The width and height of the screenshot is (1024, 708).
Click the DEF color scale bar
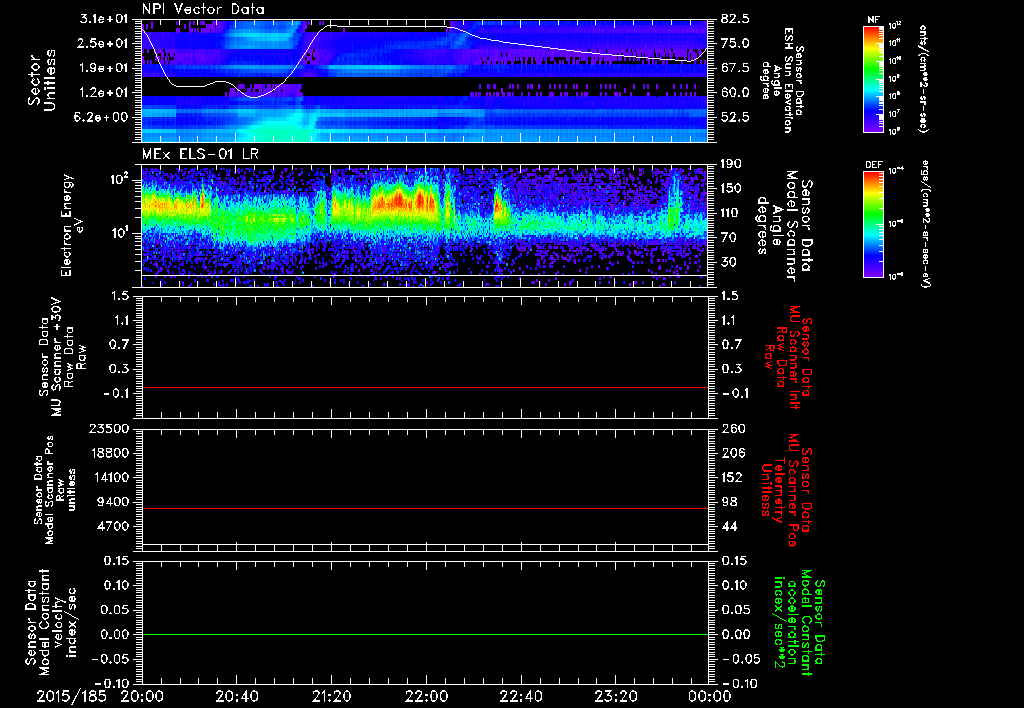tap(873, 222)
